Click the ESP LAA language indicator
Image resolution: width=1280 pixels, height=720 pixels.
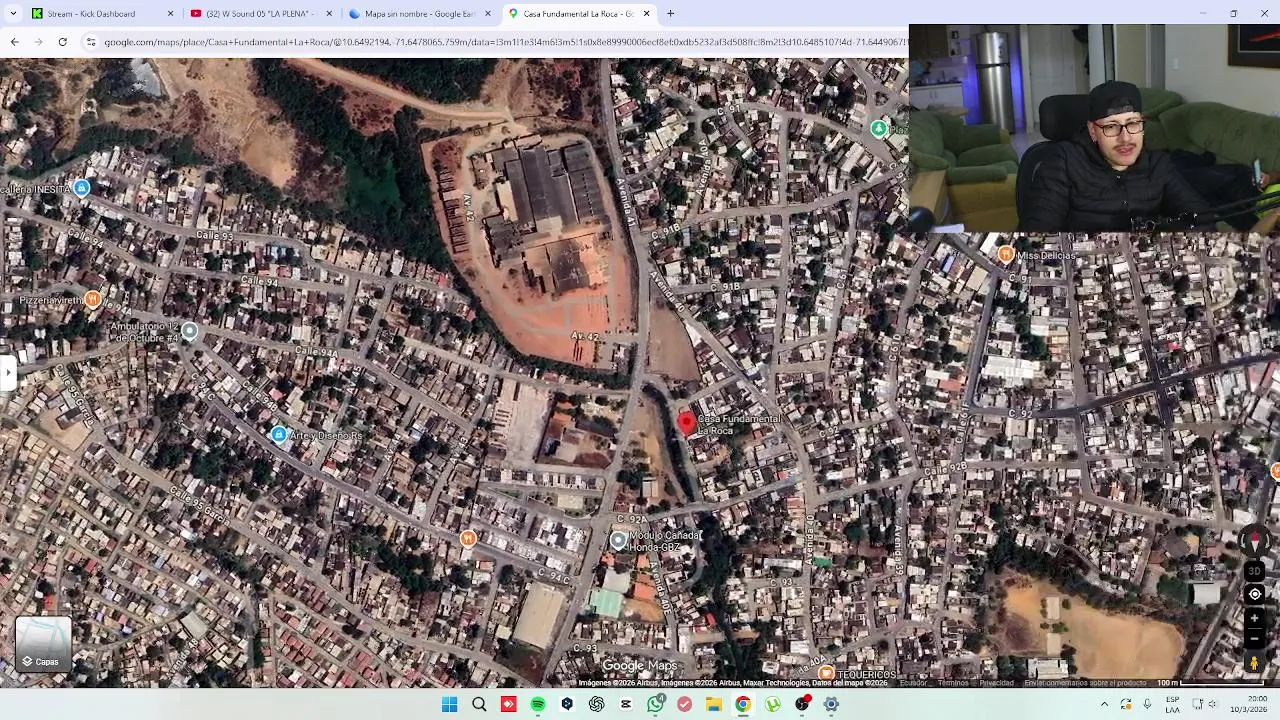coord(1172,704)
